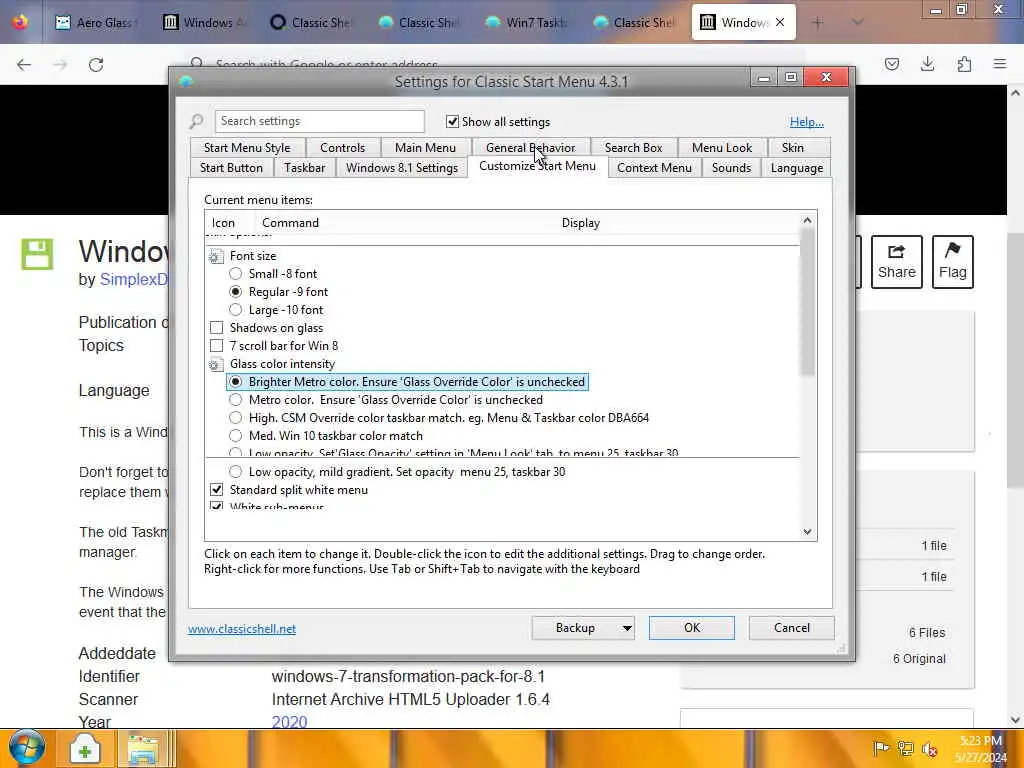Focus the Search settings input field
The height and width of the screenshot is (768, 1024).
(319, 121)
